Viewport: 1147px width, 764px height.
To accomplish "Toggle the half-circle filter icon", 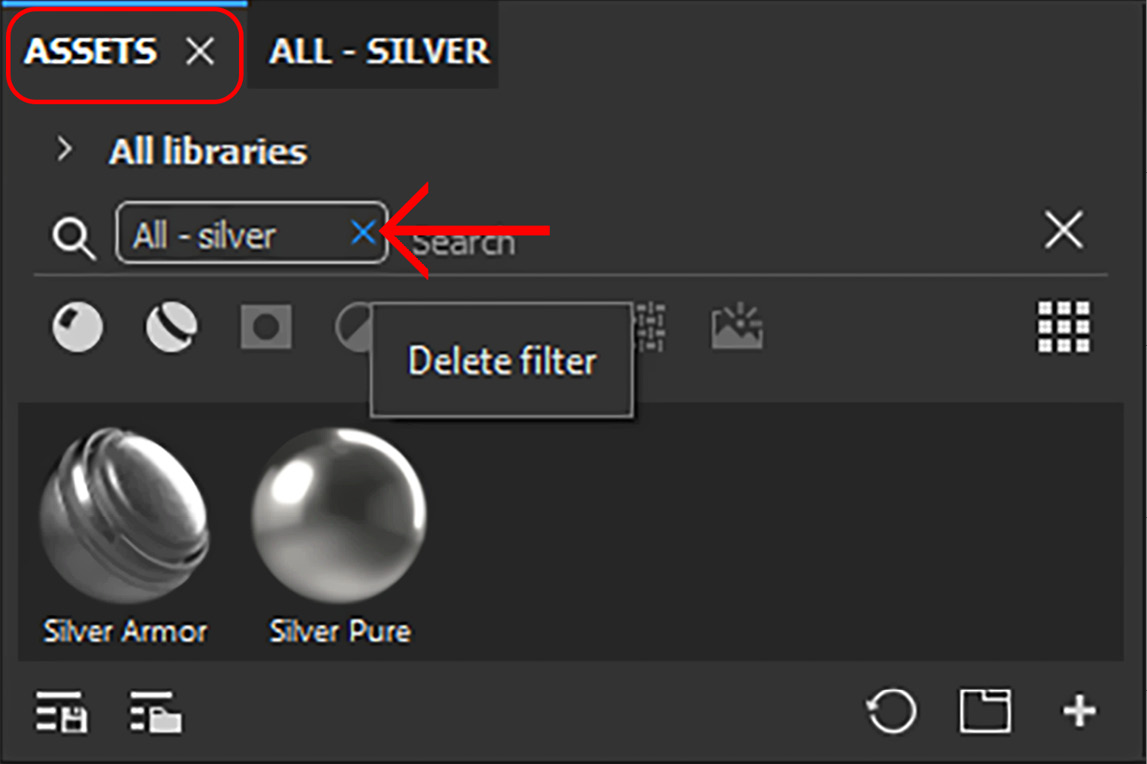I will [353, 326].
